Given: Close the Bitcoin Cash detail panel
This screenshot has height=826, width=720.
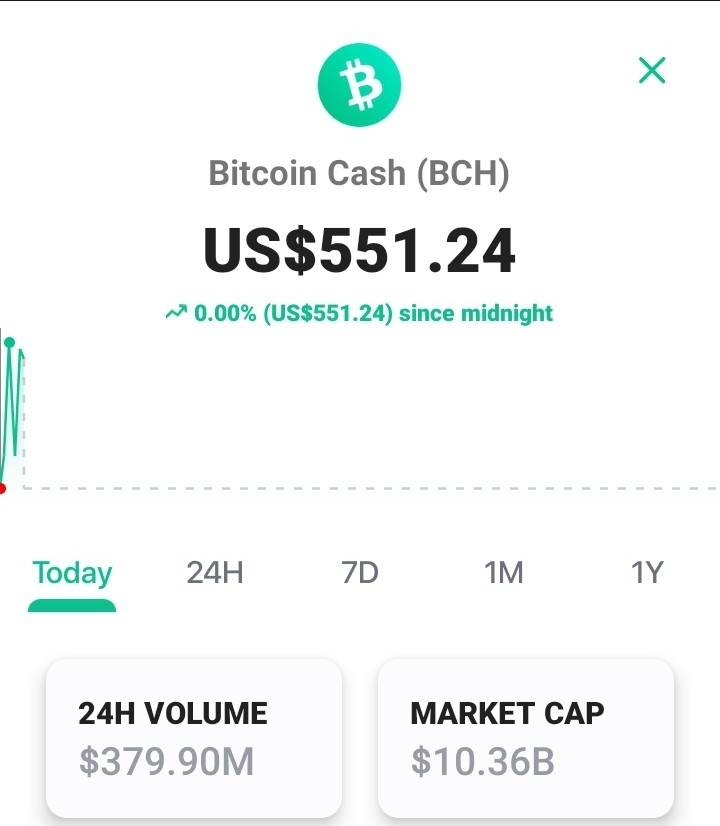Looking at the screenshot, I should [x=652, y=71].
